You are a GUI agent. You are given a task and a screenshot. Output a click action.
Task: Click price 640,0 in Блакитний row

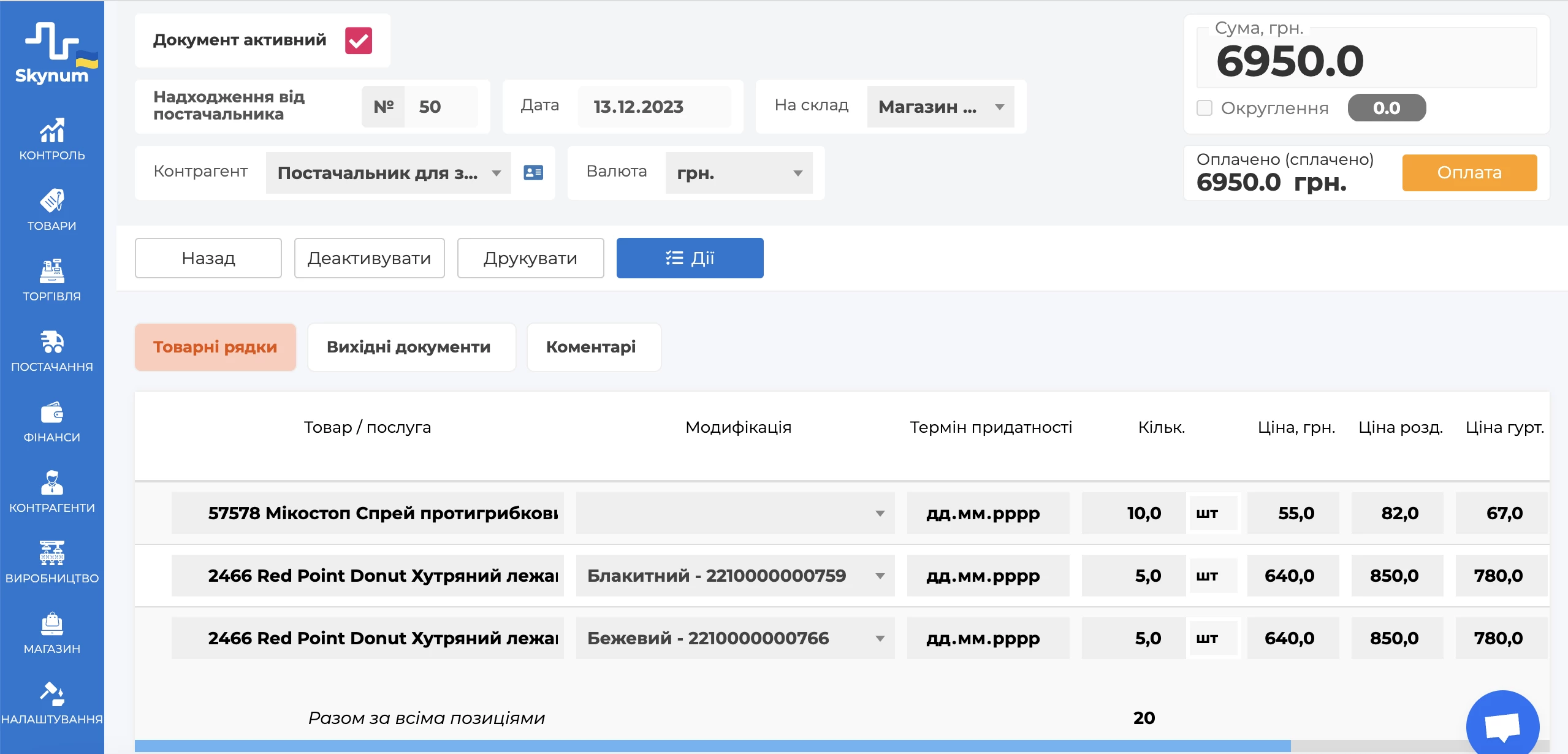click(x=1293, y=576)
